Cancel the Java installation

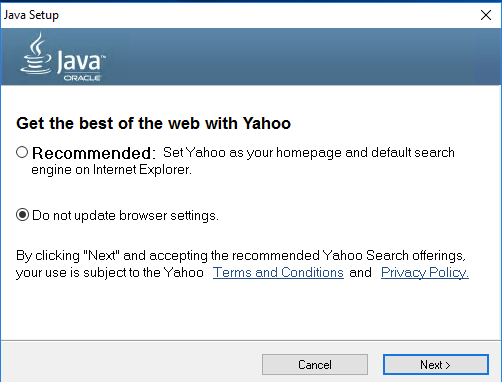[315, 364]
